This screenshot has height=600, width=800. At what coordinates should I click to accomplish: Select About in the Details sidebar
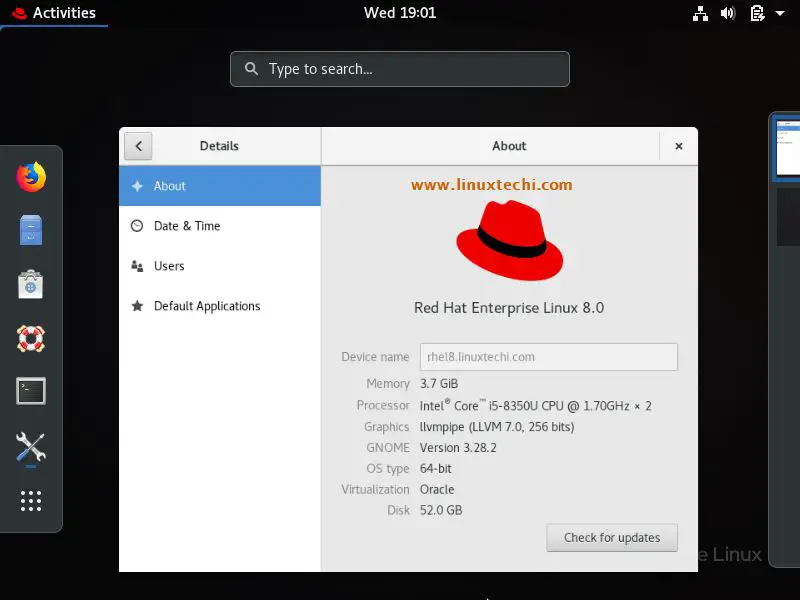point(220,186)
